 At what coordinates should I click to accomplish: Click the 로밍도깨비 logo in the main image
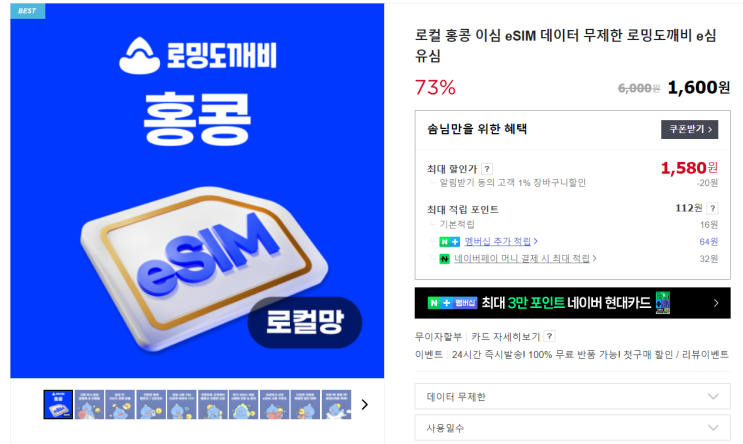click(198, 55)
